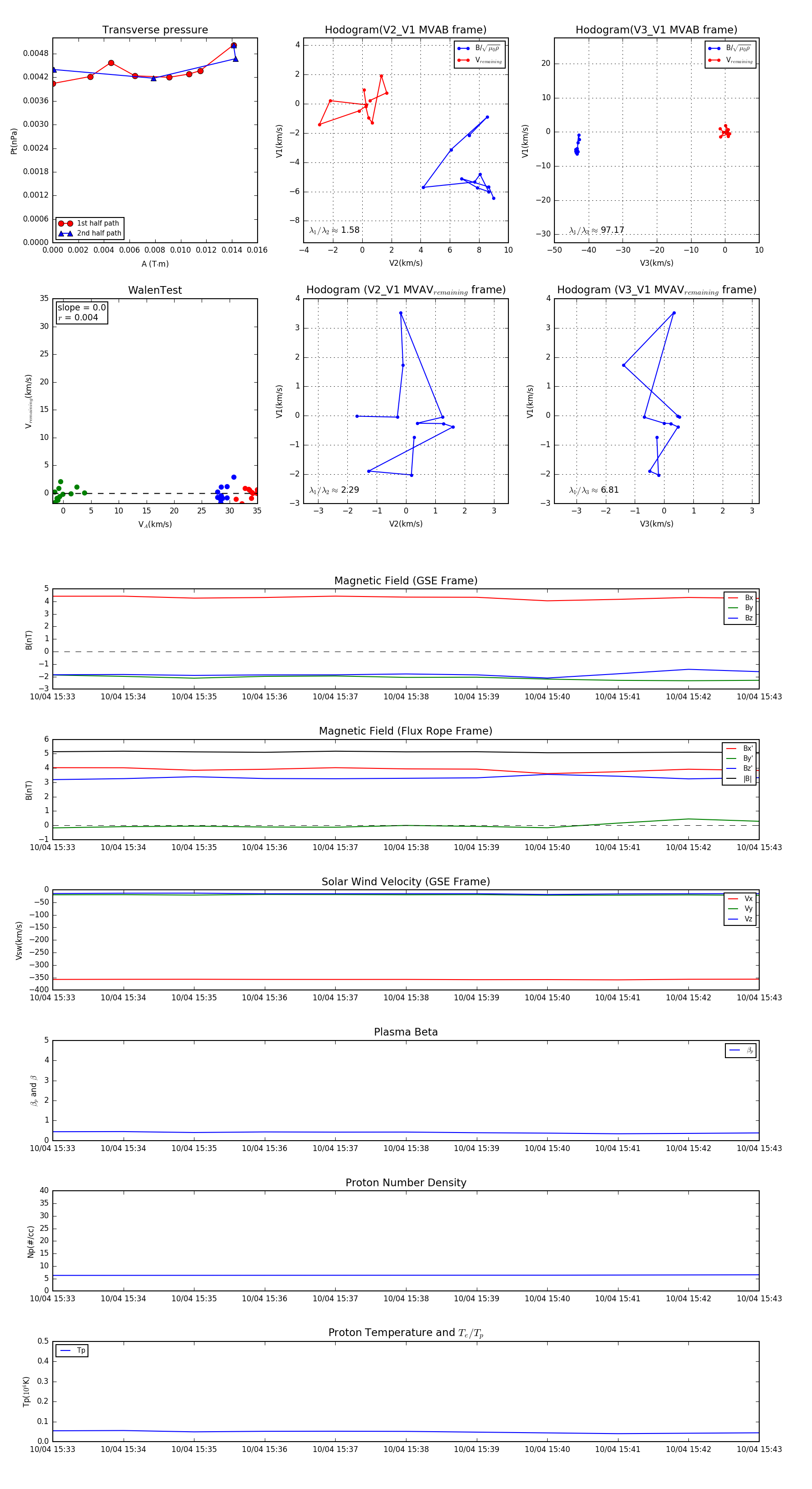Click the 'By' legend entry in GSE plot
Image resolution: width=812 pixels, height=1489 pixels.
tap(740, 608)
